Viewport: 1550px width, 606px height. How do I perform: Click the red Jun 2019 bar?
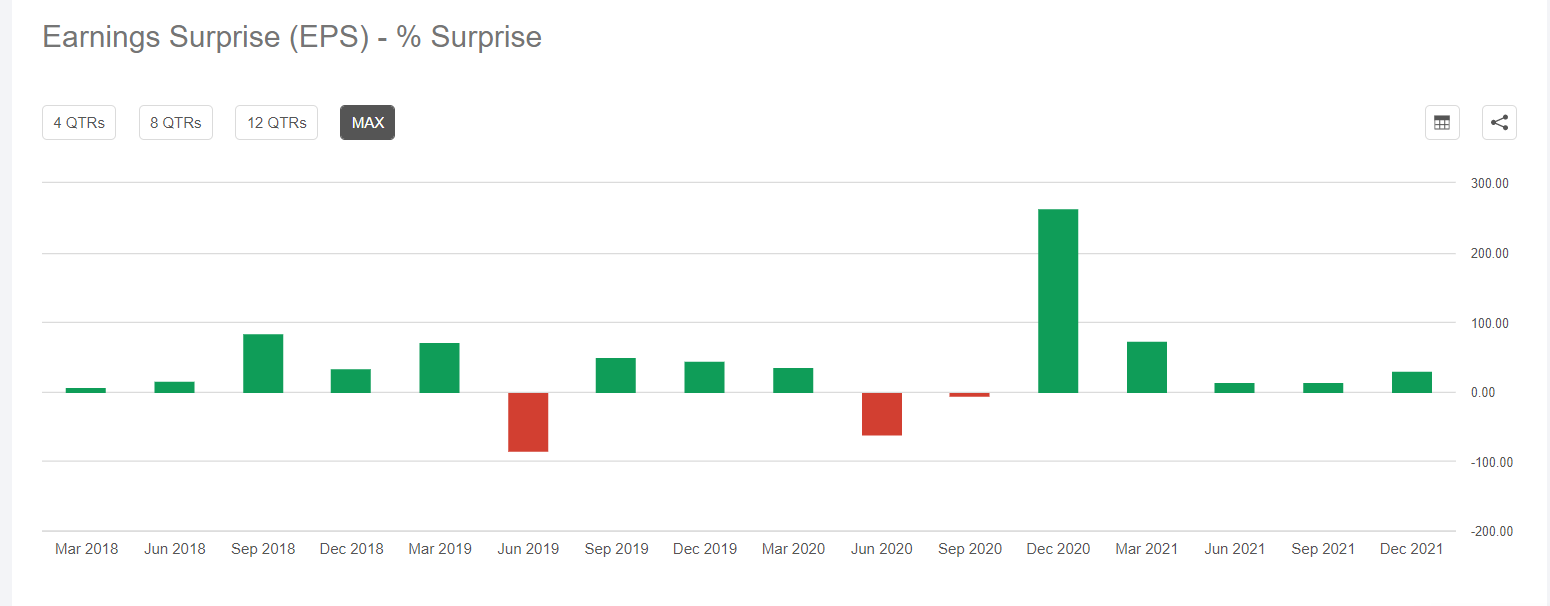coord(528,422)
